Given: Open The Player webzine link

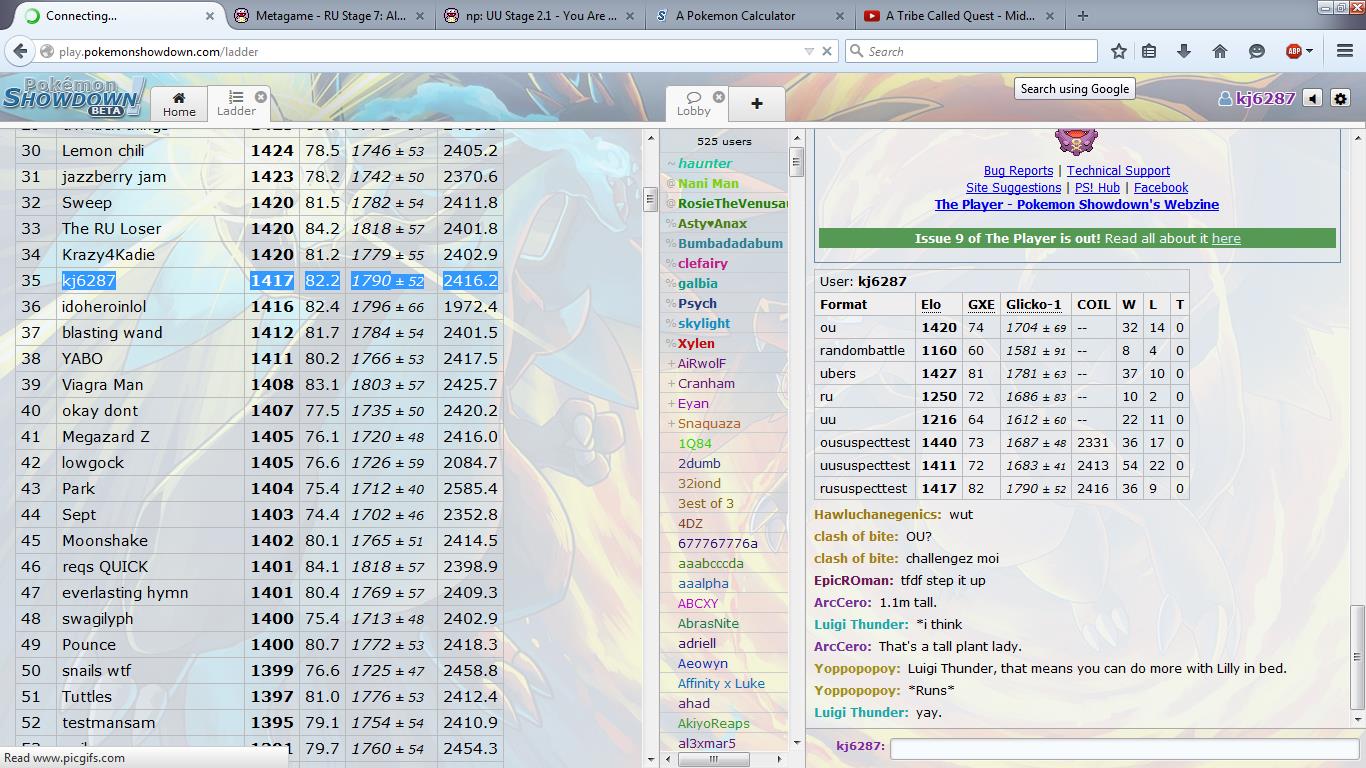Looking at the screenshot, I should pos(1076,205).
